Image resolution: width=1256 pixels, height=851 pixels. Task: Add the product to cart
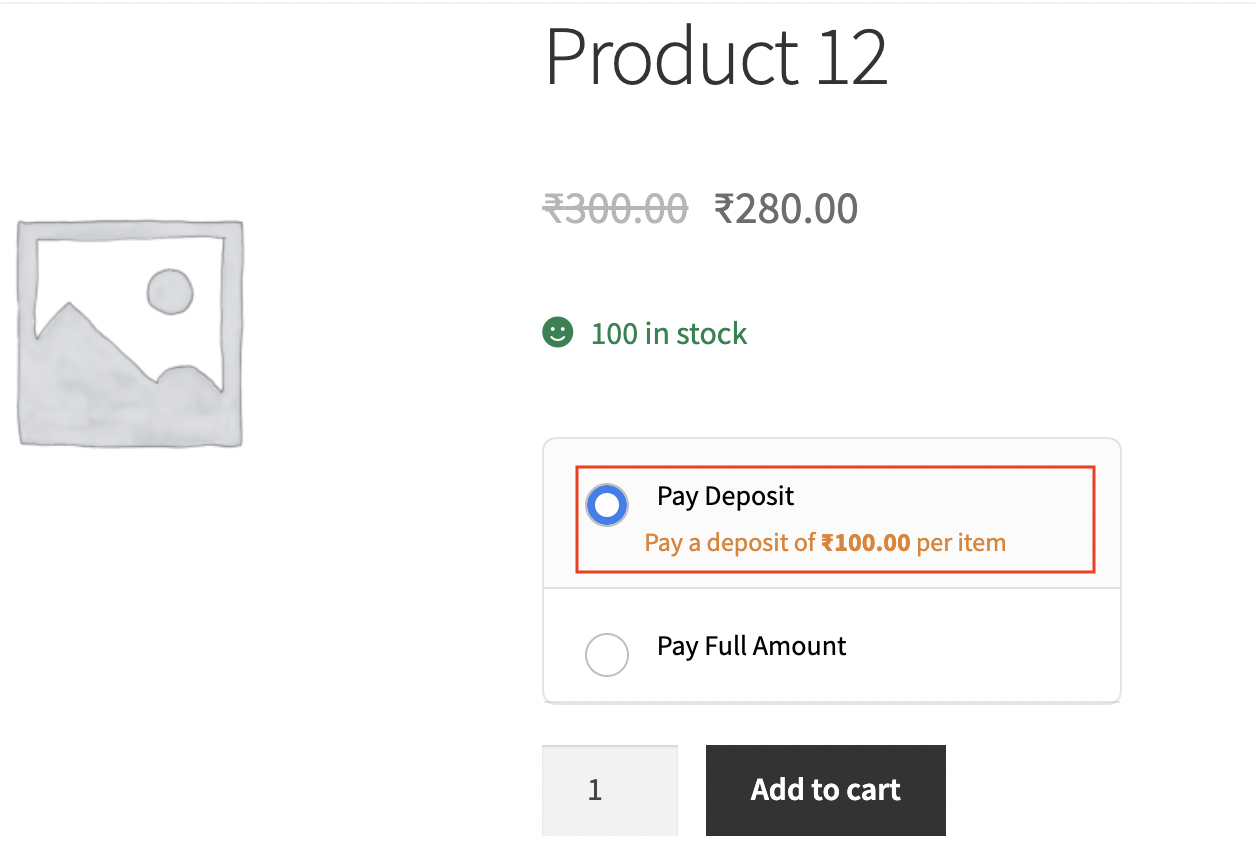pos(826,790)
